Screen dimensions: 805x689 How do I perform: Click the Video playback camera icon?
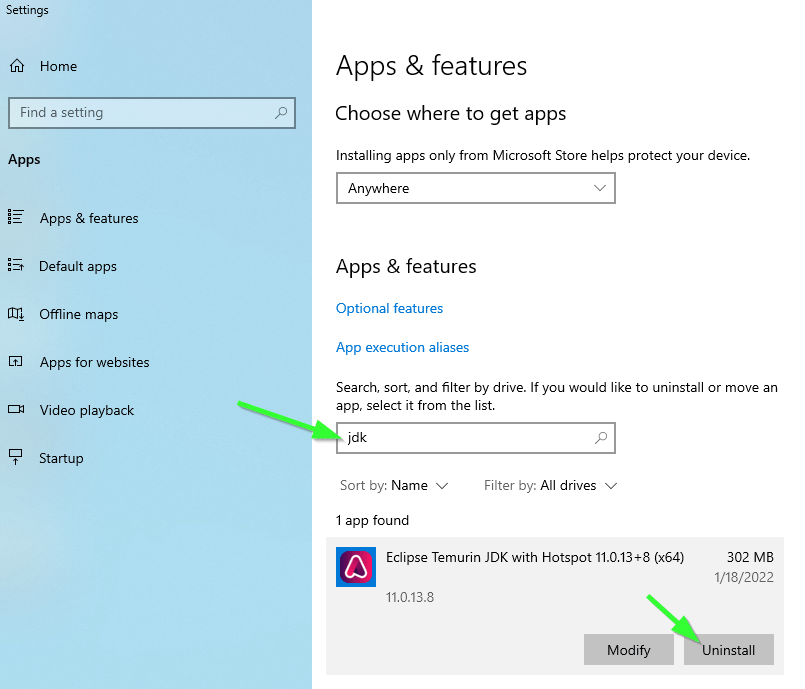tap(16, 409)
